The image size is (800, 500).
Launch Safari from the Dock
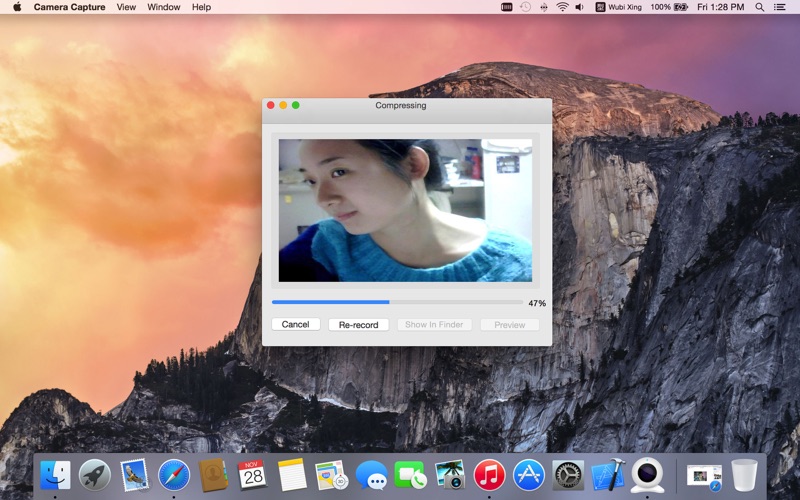pyautogui.click(x=174, y=475)
